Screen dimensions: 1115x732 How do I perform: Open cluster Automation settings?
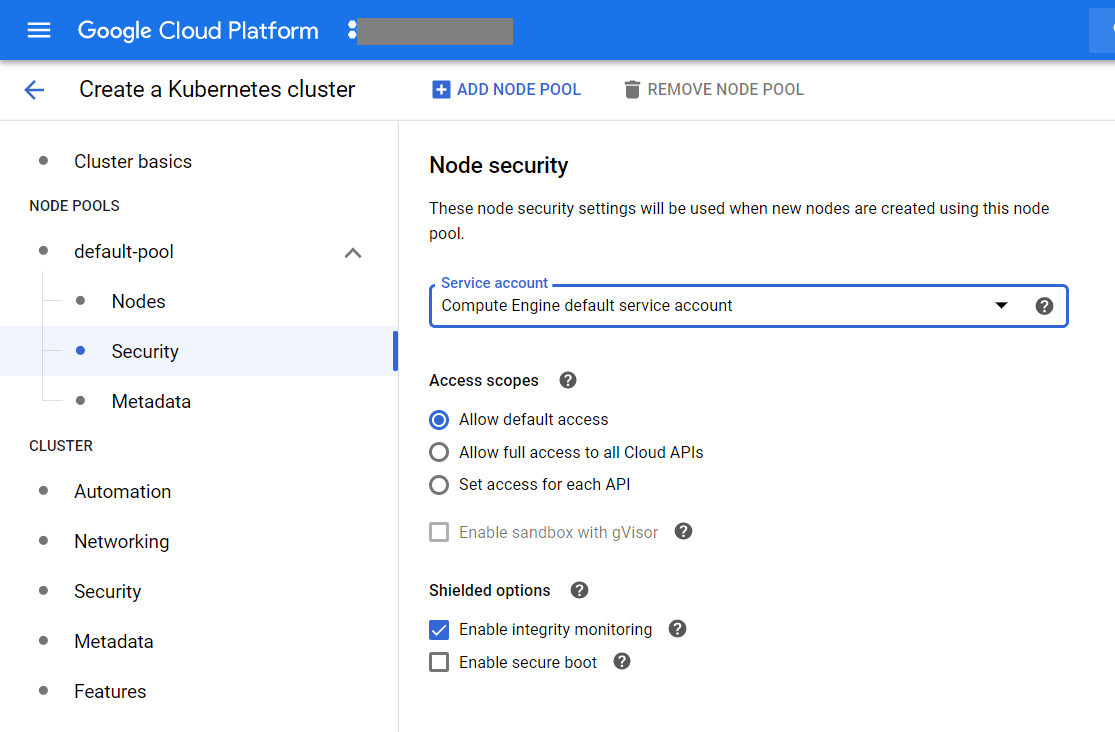coord(122,492)
